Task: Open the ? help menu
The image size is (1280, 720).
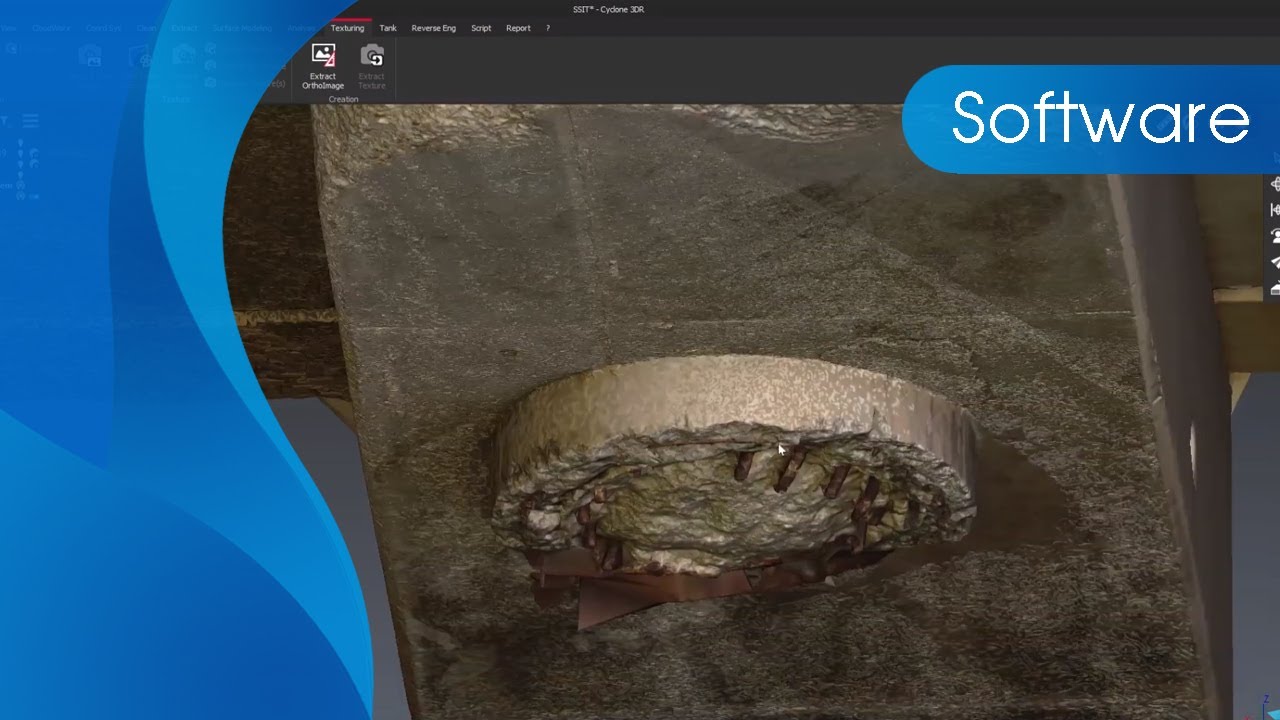Action: coord(548,28)
